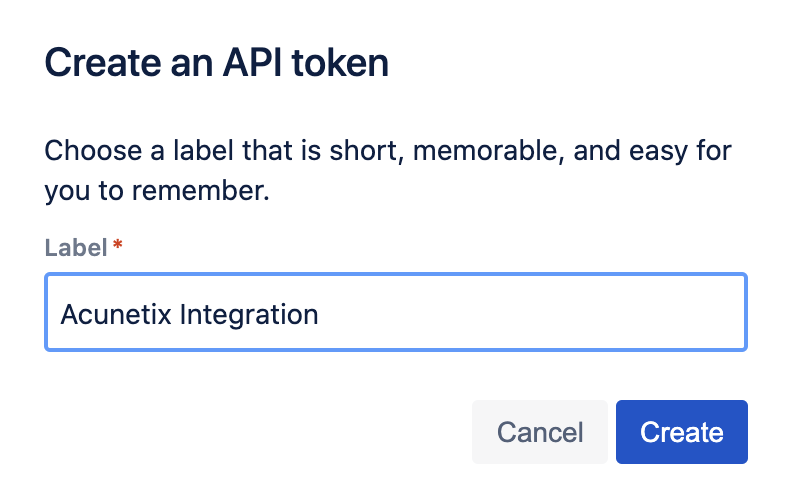
Task: Click the Cancel button
Action: tap(540, 432)
